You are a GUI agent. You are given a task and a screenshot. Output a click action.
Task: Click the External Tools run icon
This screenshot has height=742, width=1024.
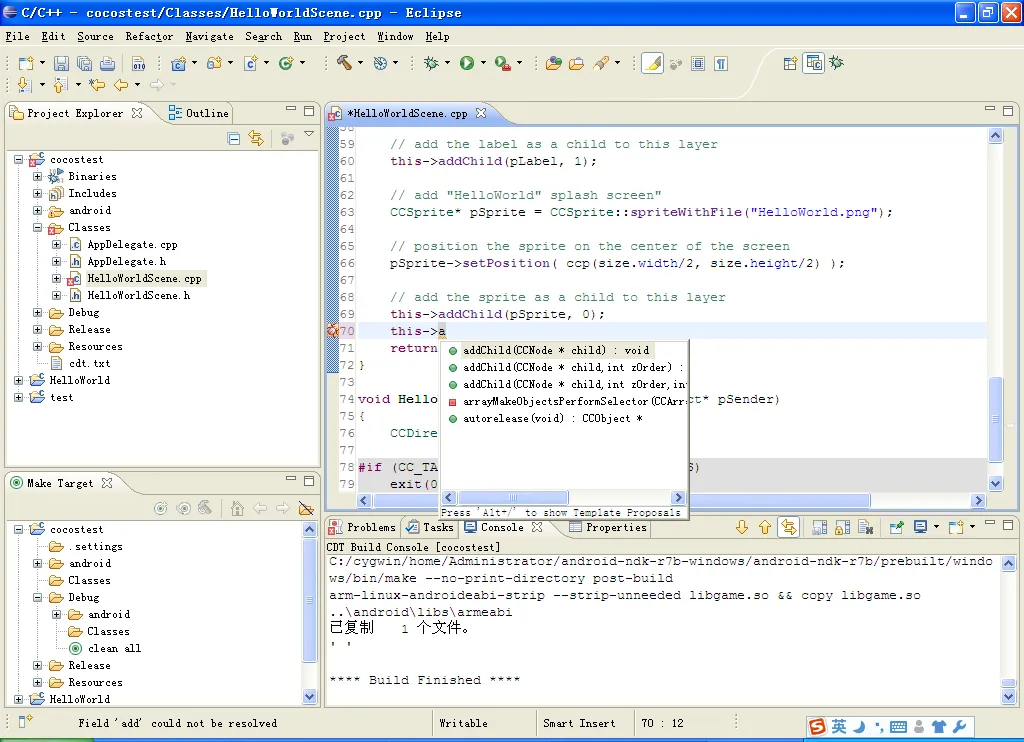pos(502,63)
